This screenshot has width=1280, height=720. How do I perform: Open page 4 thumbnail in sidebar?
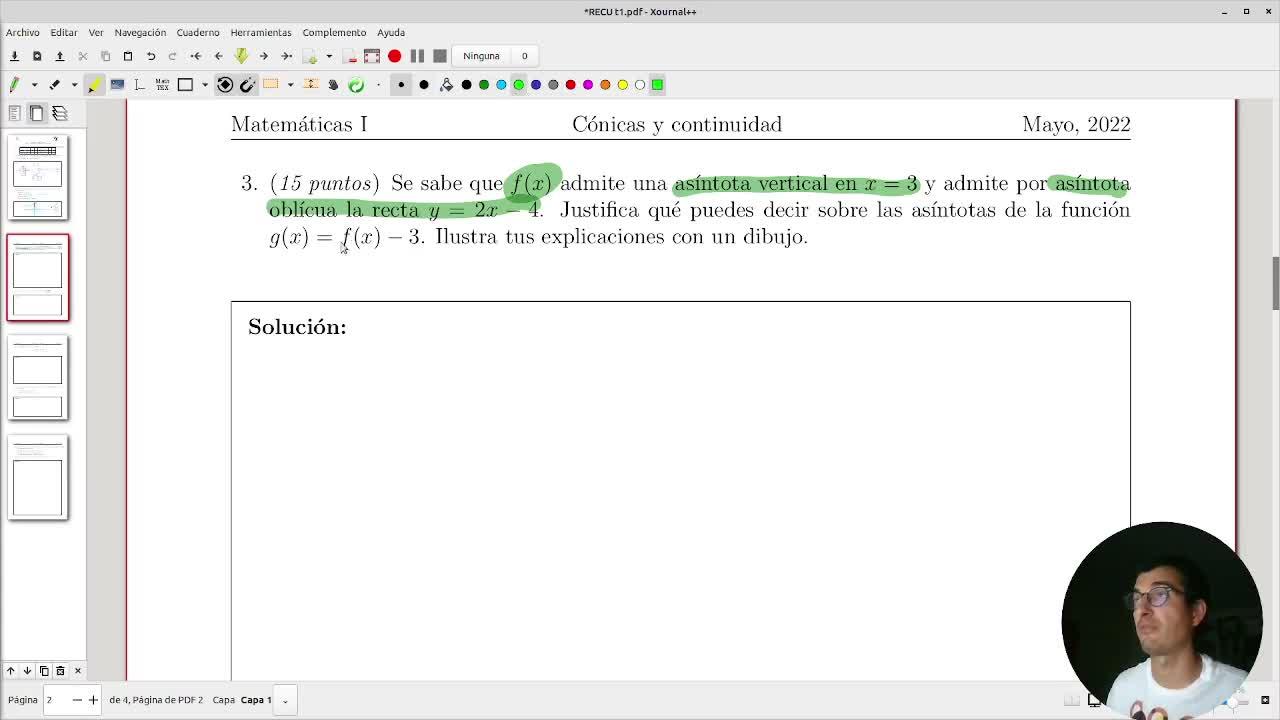tap(38, 478)
